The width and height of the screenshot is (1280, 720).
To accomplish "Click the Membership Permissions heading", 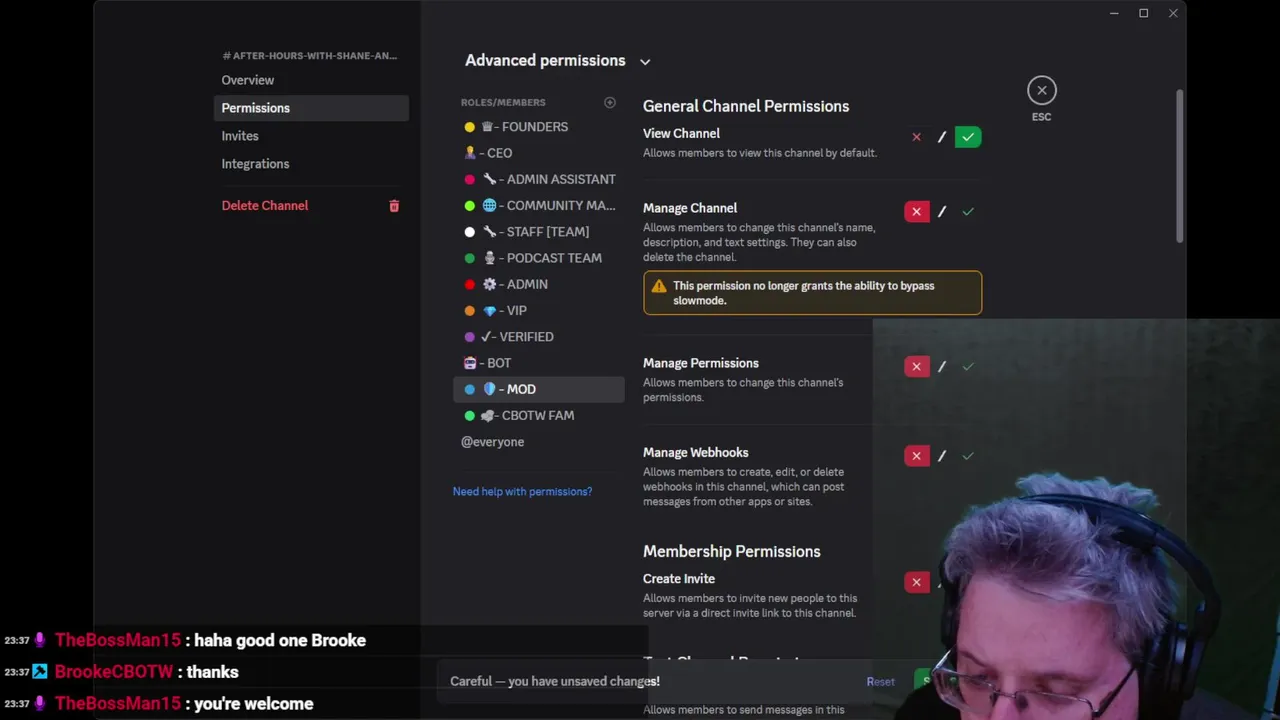I will click(732, 551).
